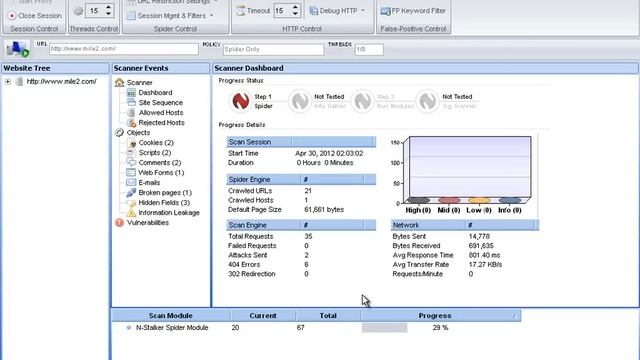Click the Run Modules step icon
640x360 pixels.
pyautogui.click(x=362, y=101)
